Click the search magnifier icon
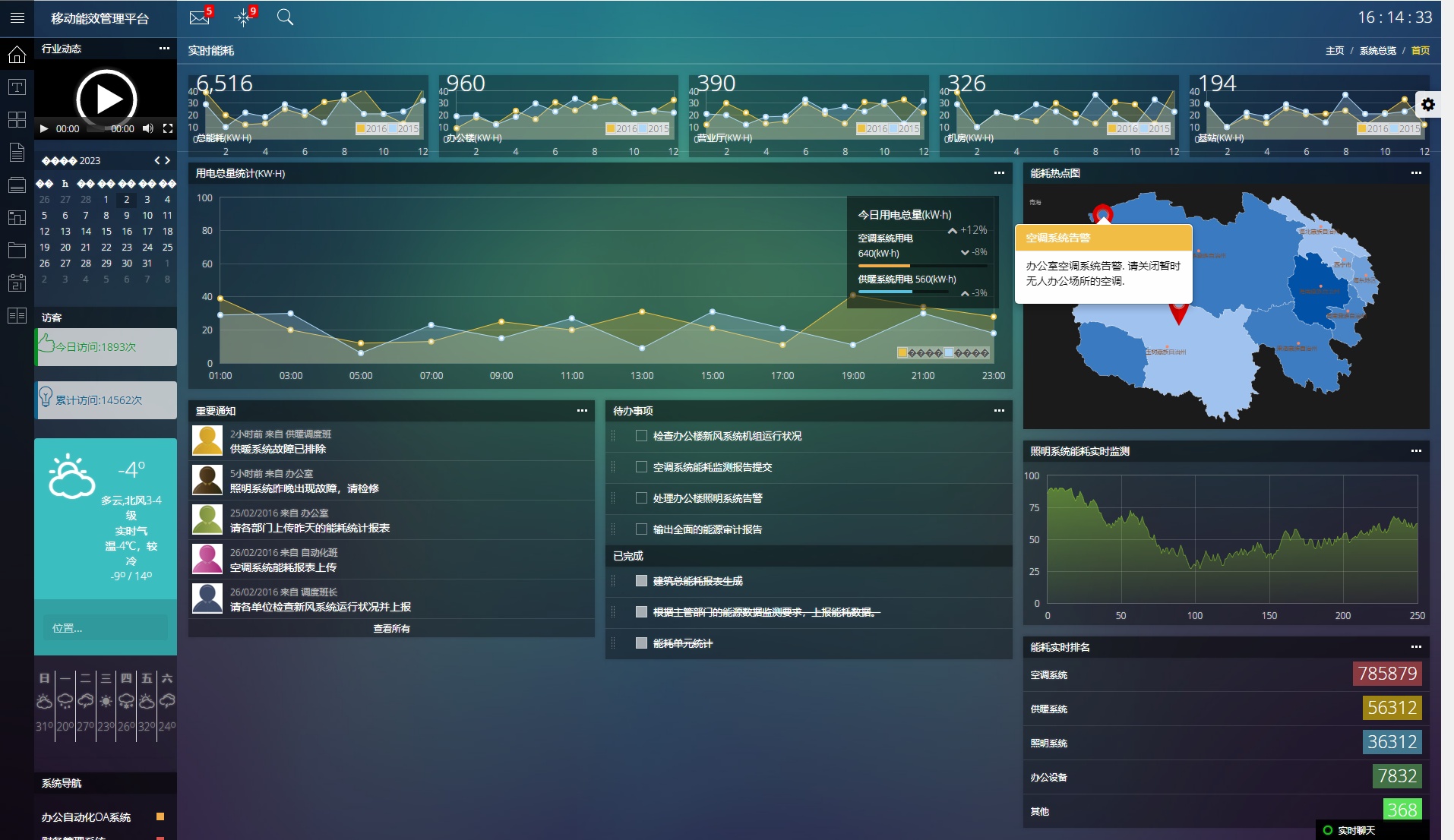This screenshot has width=1454, height=840. click(285, 17)
